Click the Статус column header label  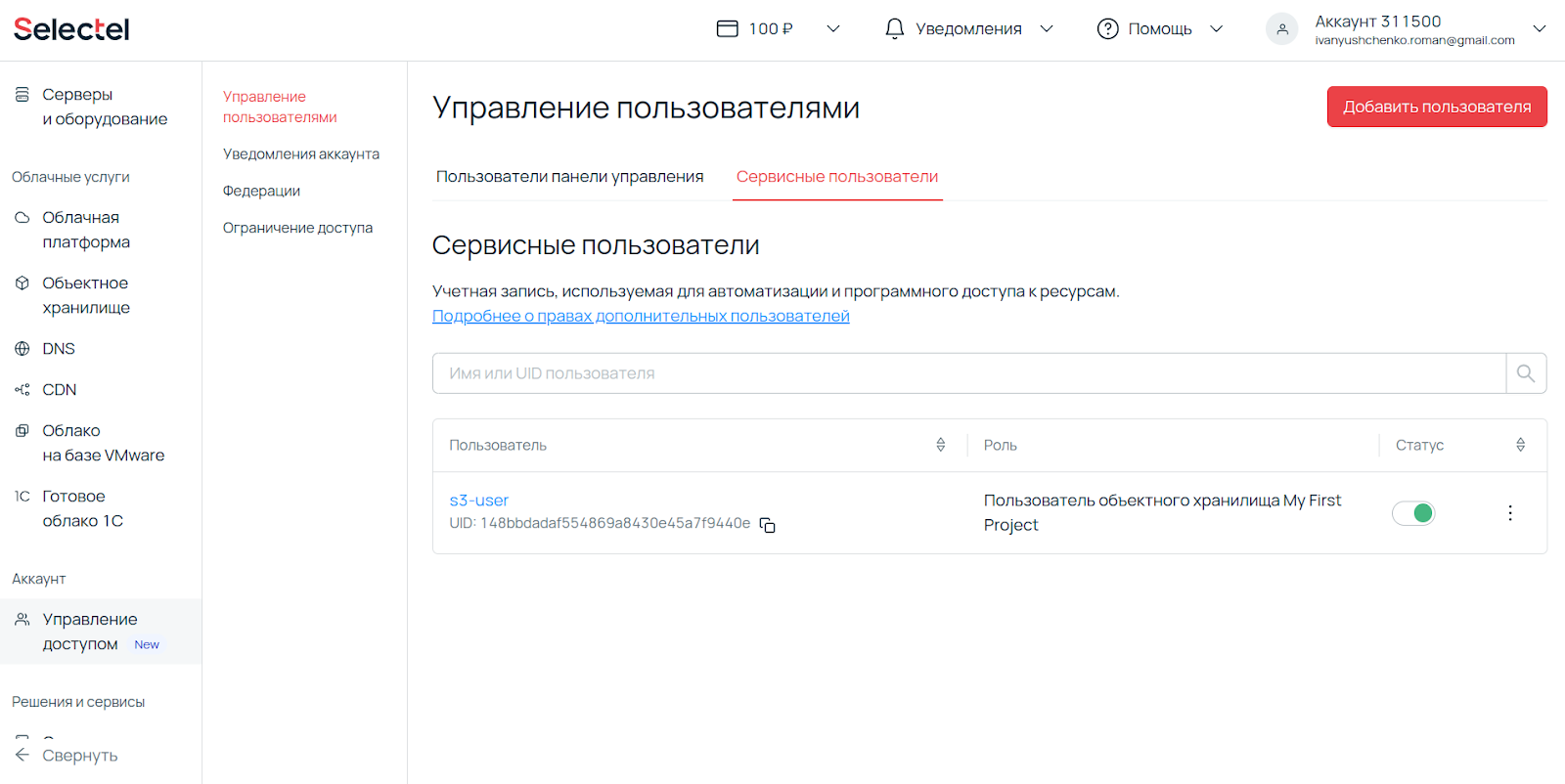(x=1419, y=445)
